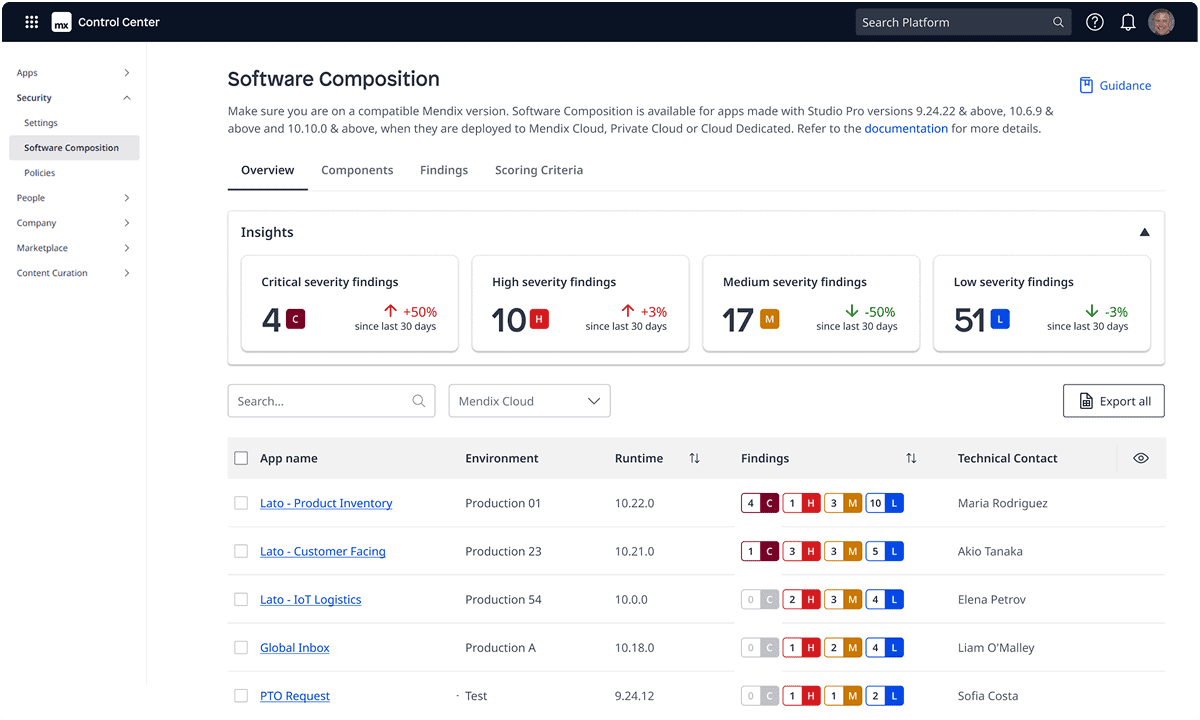The image size is (1200, 720).
Task: Open the user profile avatar
Action: click(x=1161, y=22)
